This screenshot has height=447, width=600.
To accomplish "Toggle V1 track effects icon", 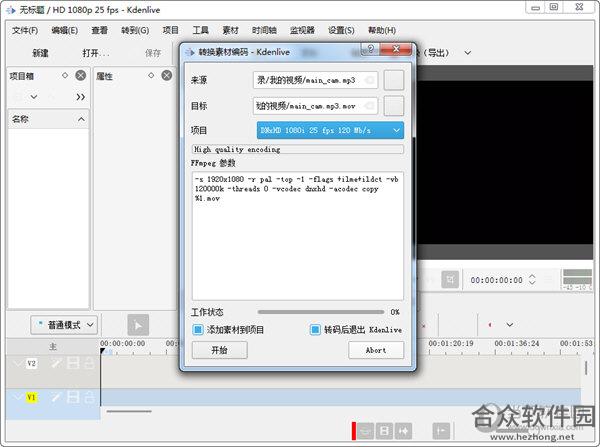I will 57,397.
